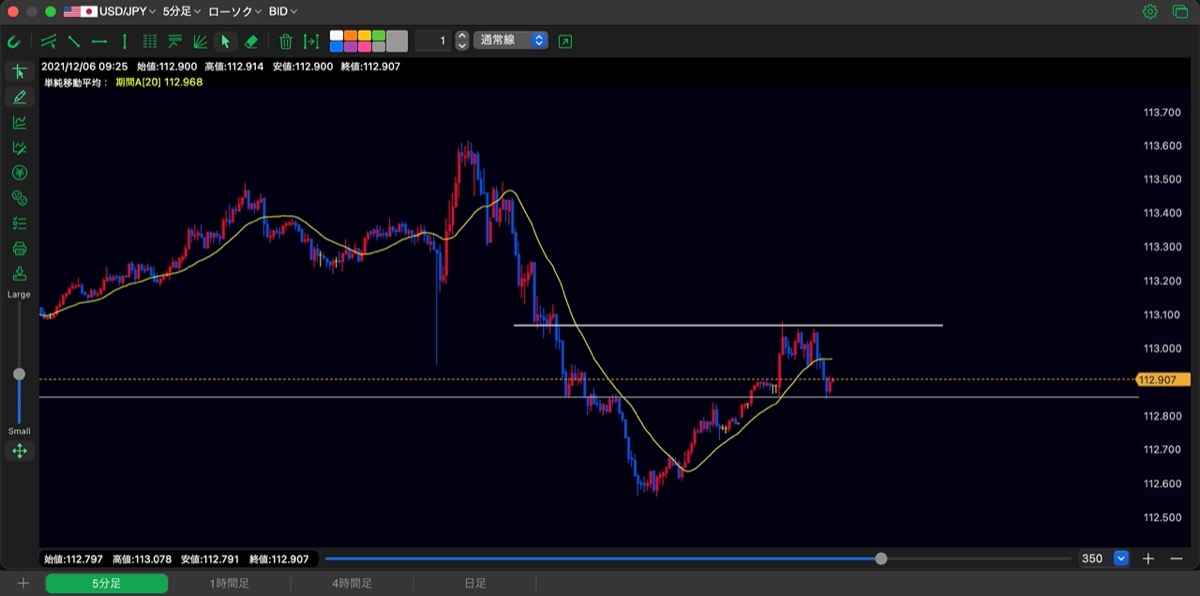
Task: Open the ローソク chart type dropdown
Action: click(234, 12)
